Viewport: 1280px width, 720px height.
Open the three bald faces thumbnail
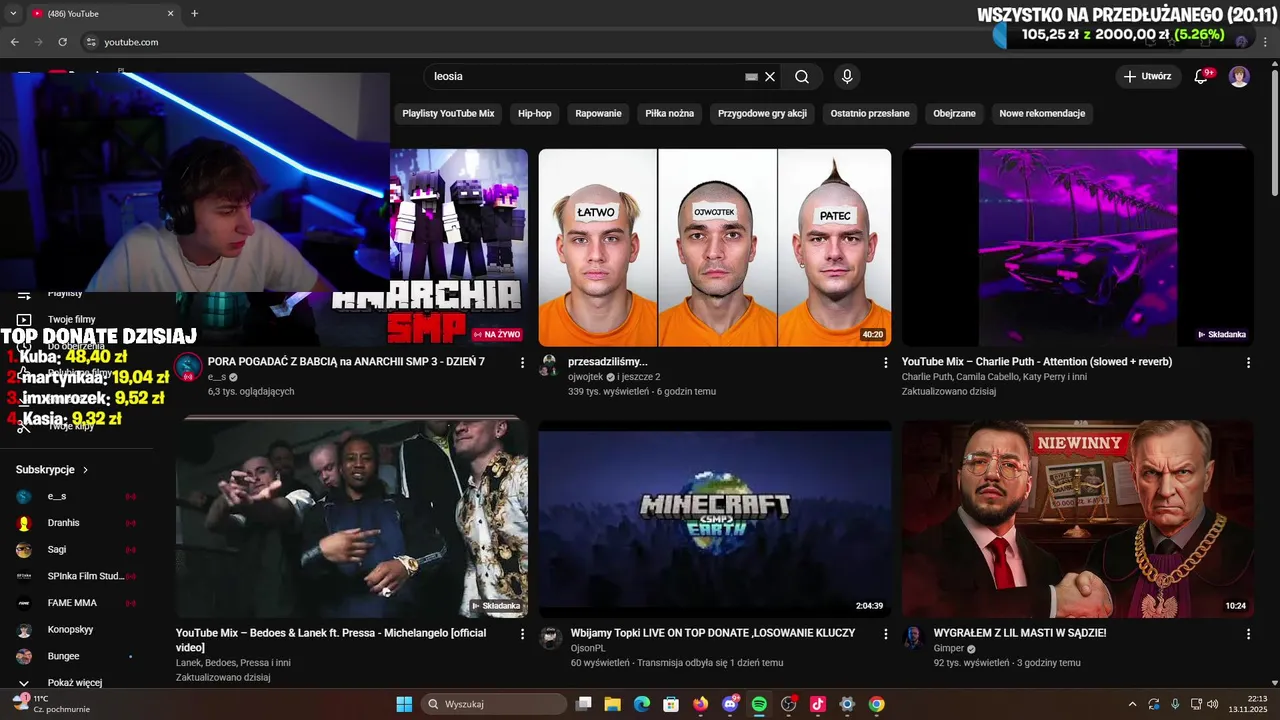coord(715,248)
